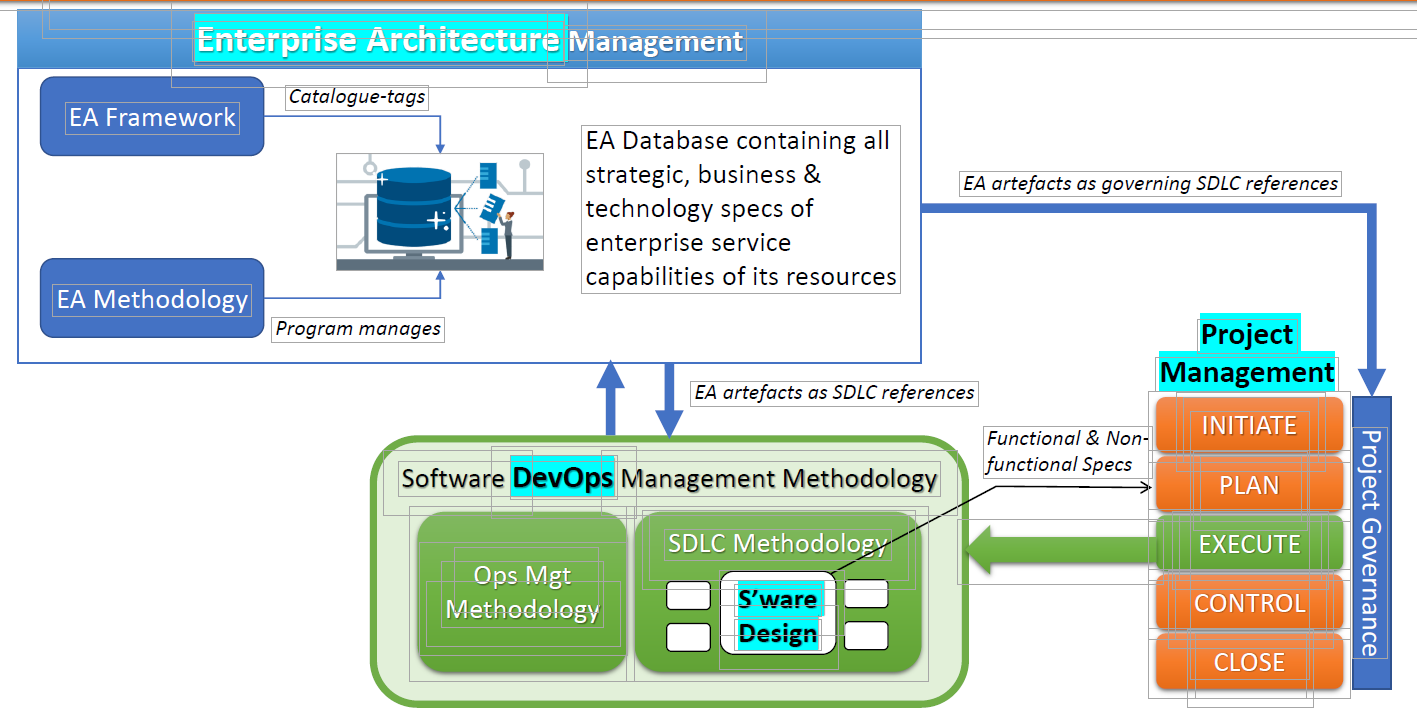Screen dimensions: 1417x715
Task: Select the SDLC Methodology label
Action: coord(777,543)
